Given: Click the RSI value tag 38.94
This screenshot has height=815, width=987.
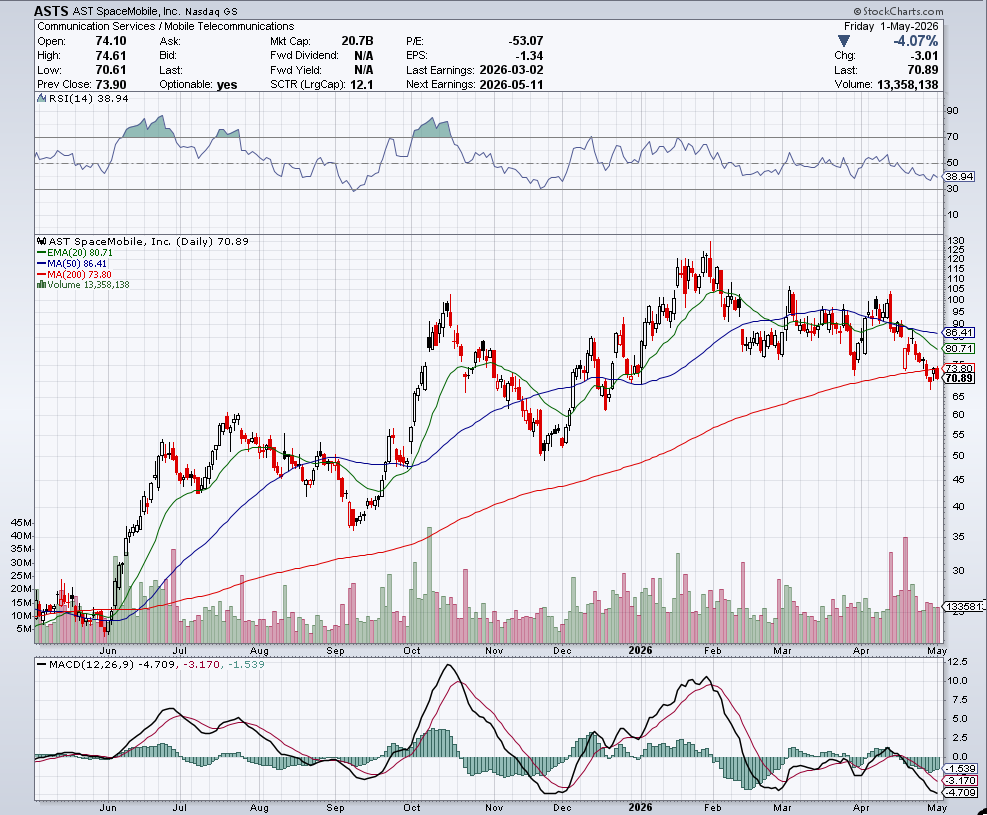Looking at the screenshot, I should [959, 177].
